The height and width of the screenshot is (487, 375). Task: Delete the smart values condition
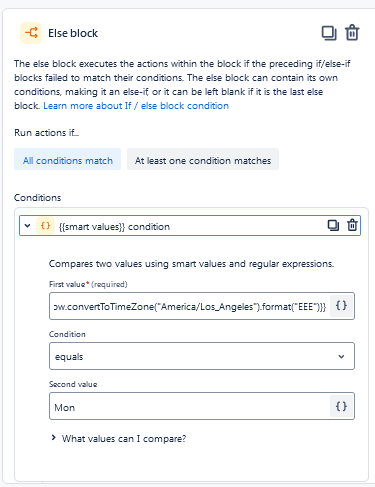(352, 225)
